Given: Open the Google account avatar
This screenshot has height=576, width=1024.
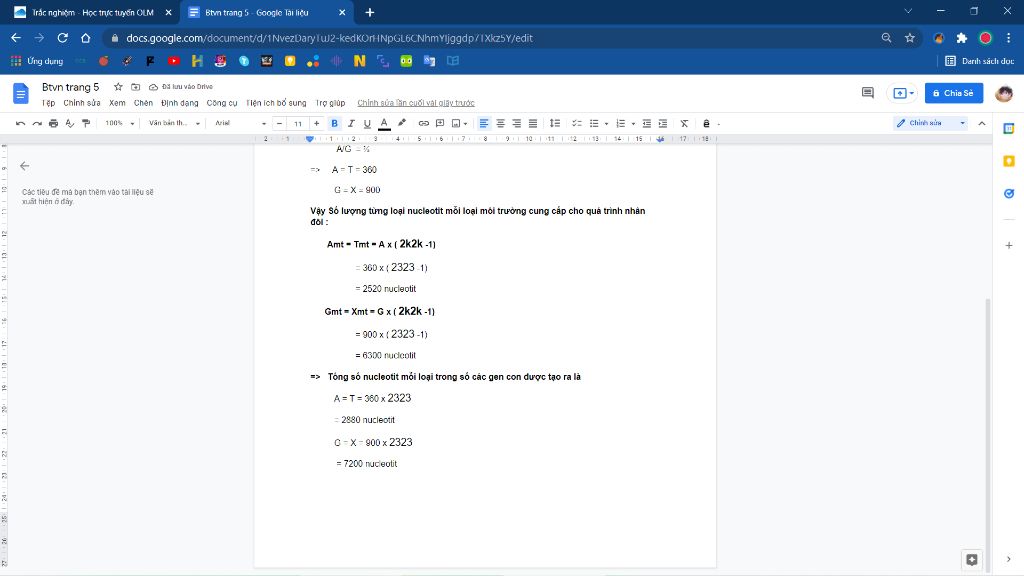Looking at the screenshot, I should (1004, 93).
